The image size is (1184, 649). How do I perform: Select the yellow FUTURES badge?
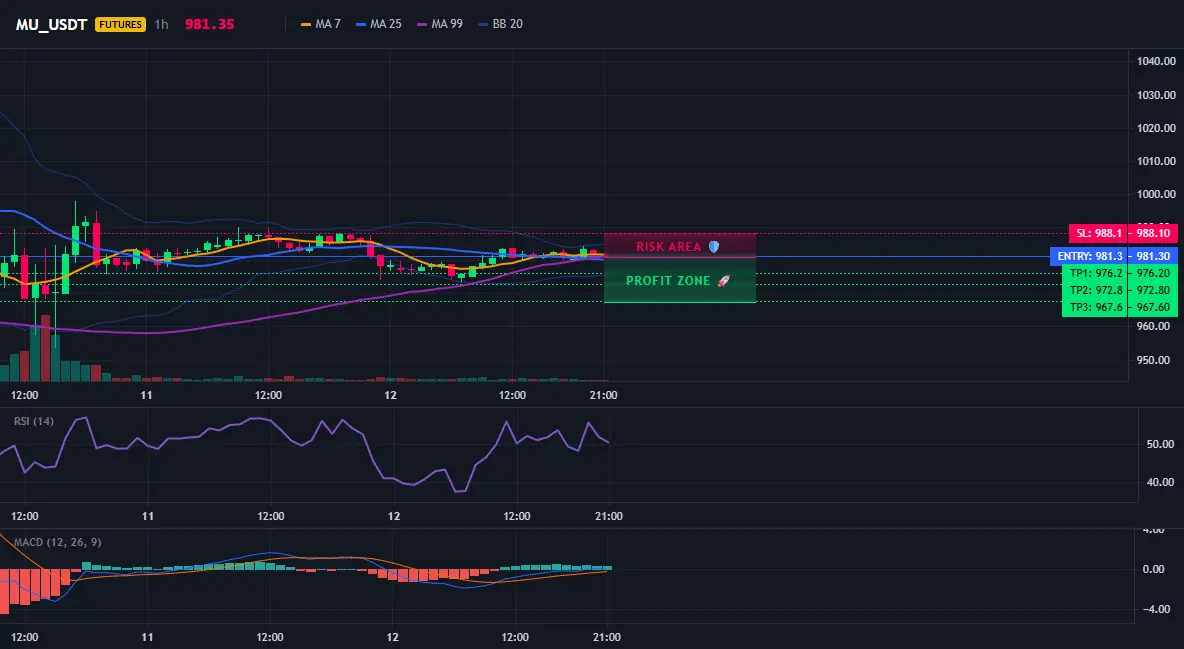click(x=120, y=24)
